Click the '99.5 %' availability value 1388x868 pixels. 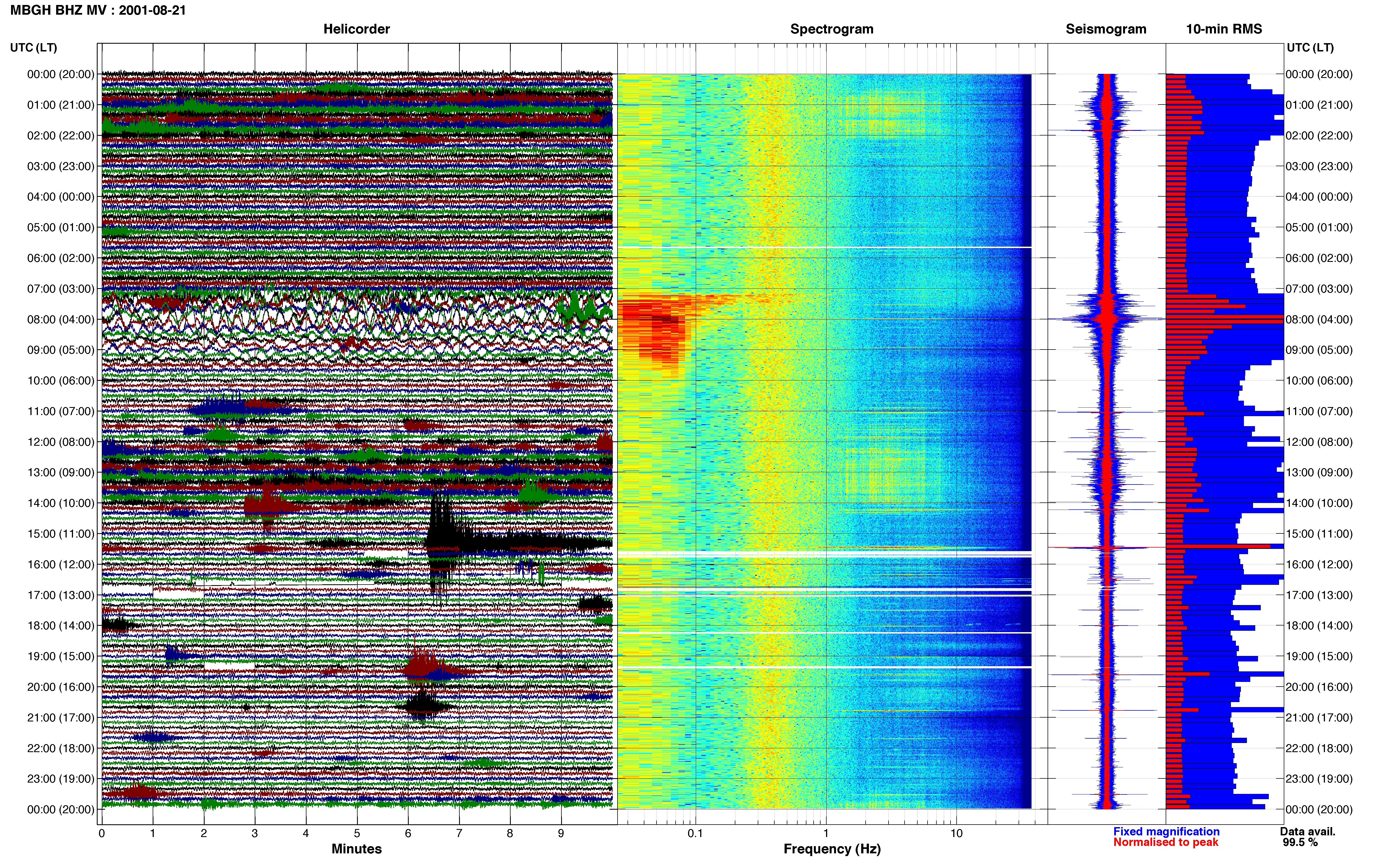[x=1300, y=842]
